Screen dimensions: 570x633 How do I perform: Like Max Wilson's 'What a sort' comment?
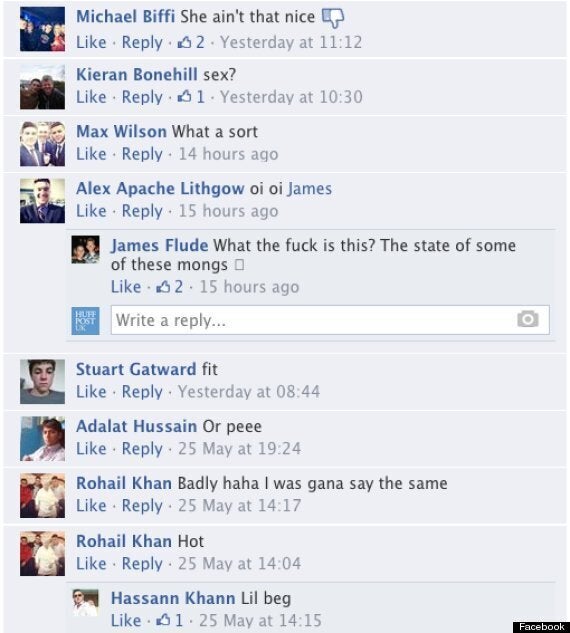[x=91, y=154]
